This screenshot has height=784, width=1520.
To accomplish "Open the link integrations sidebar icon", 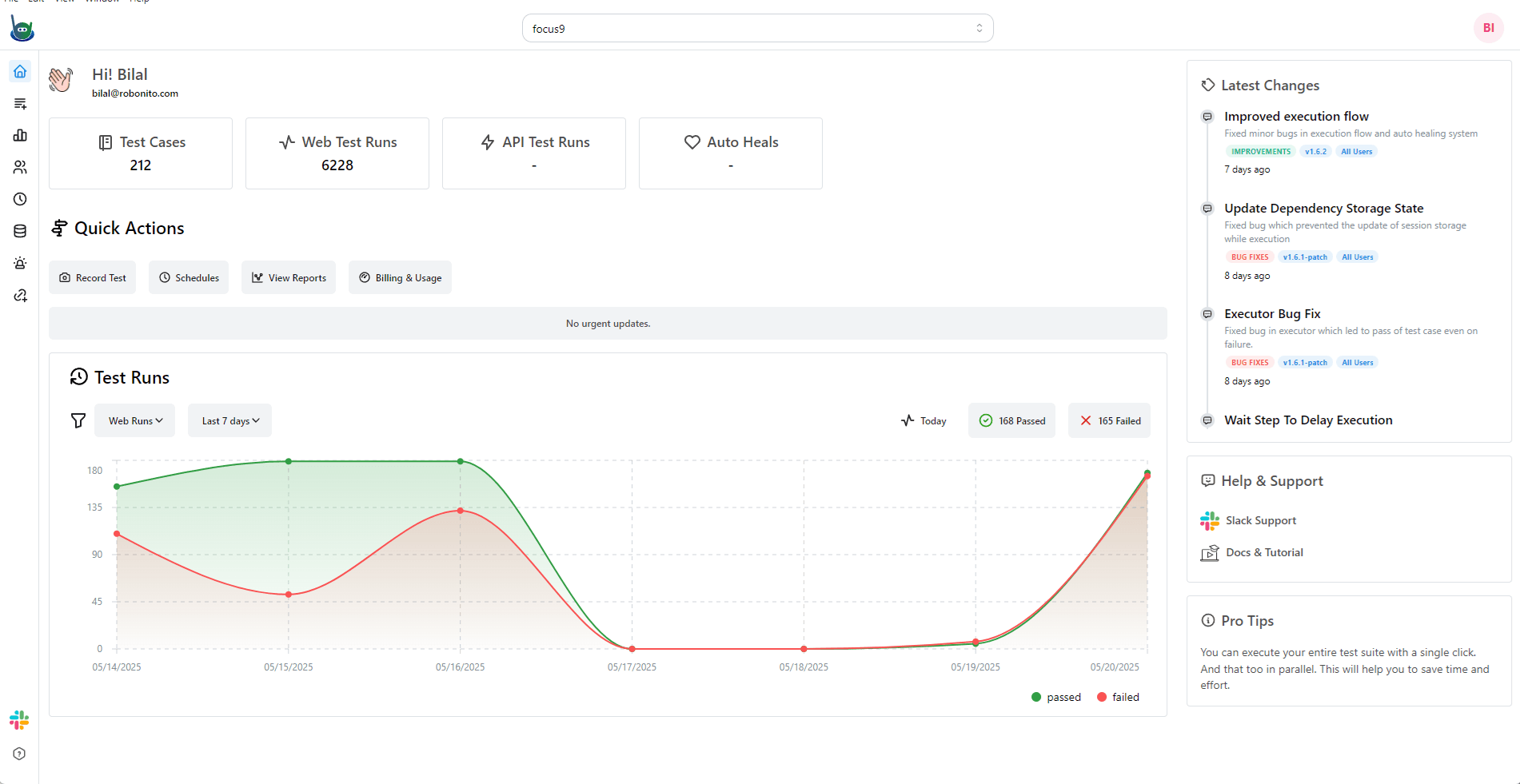I will (20, 295).
